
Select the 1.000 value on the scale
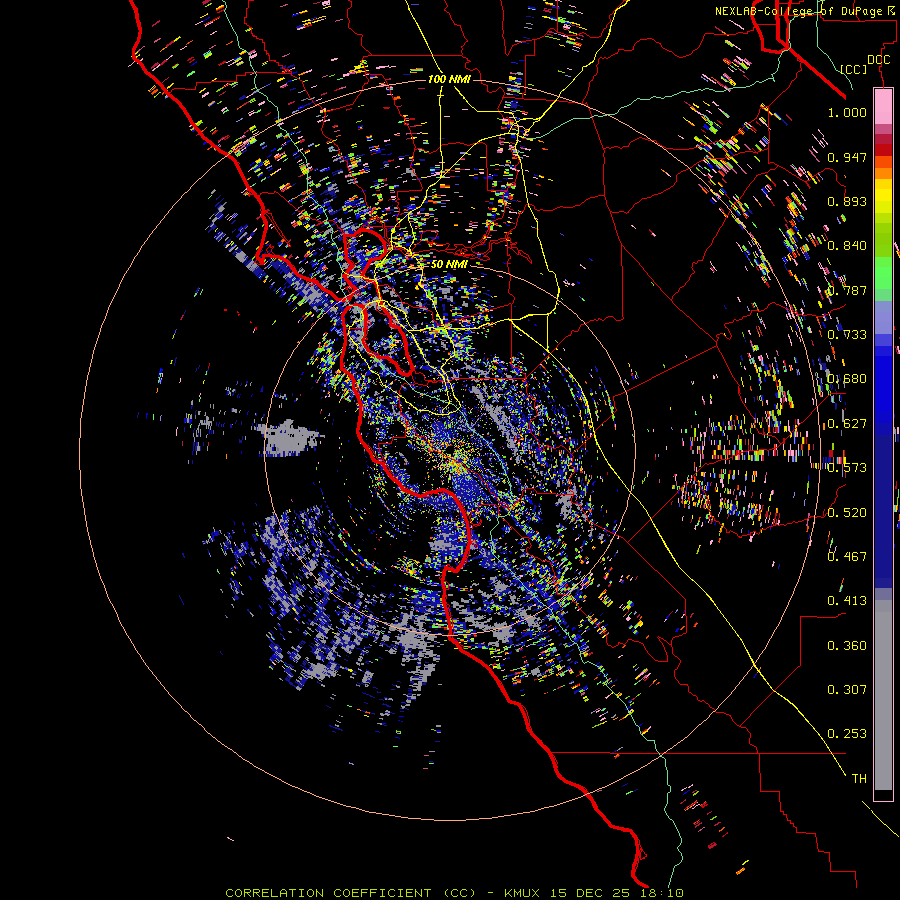(x=847, y=112)
